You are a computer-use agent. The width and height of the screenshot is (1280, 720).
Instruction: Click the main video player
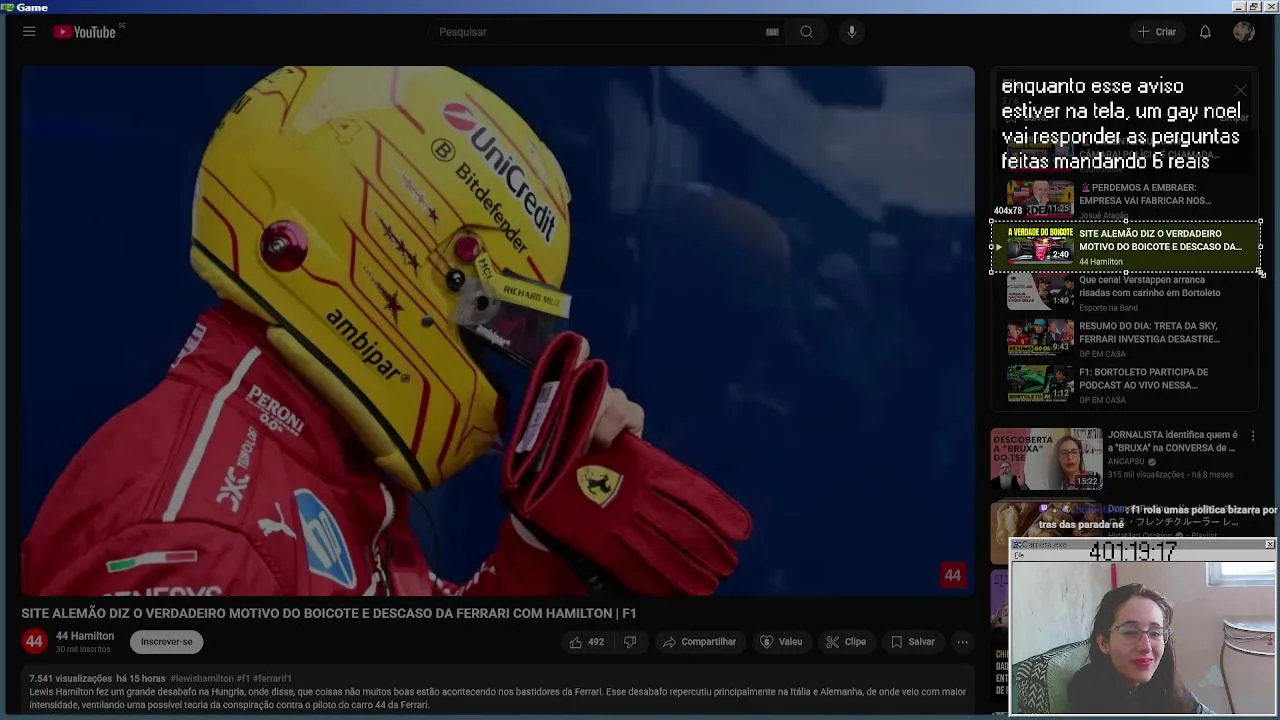498,331
